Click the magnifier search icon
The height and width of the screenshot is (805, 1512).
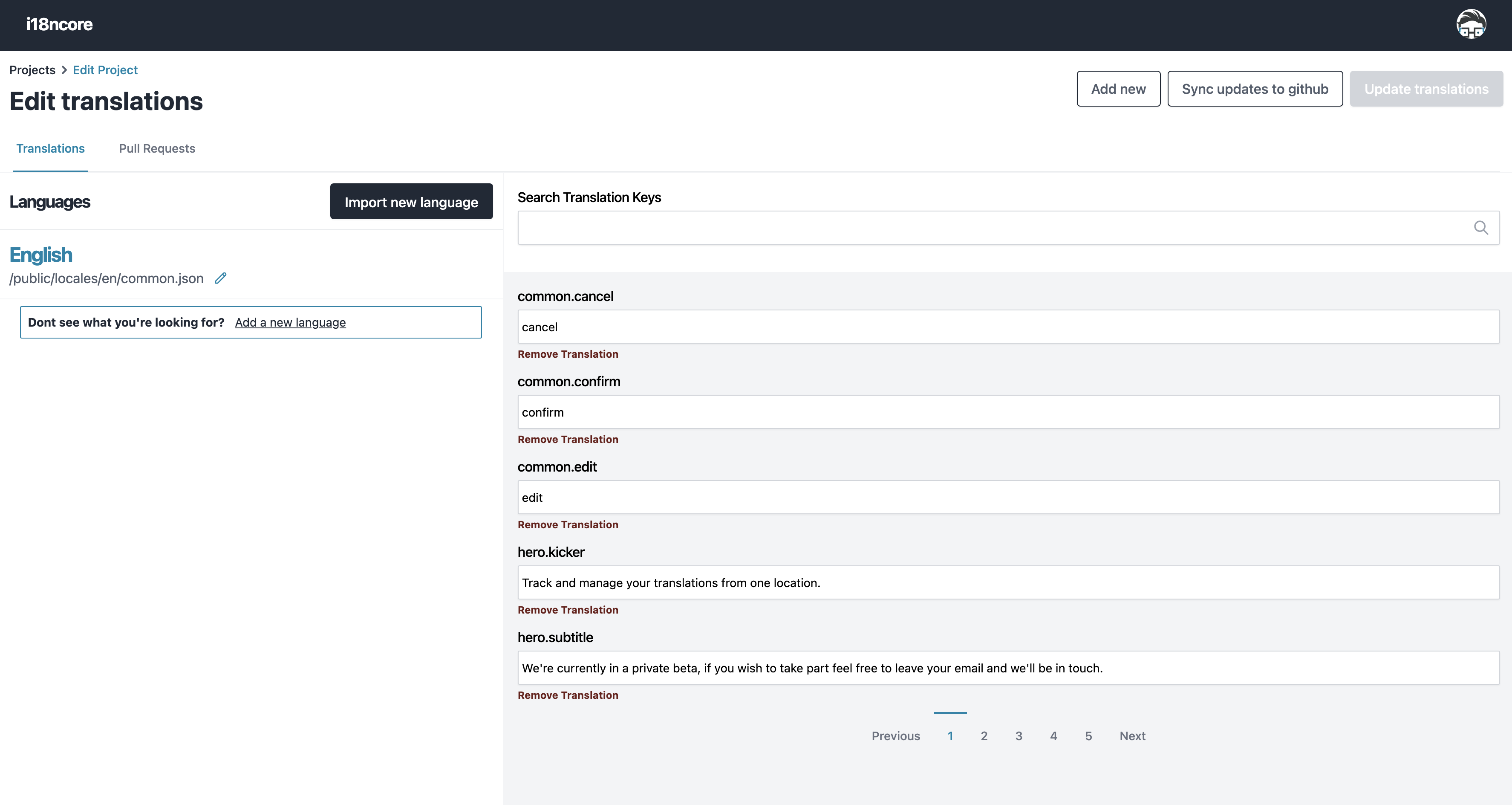[x=1481, y=228]
